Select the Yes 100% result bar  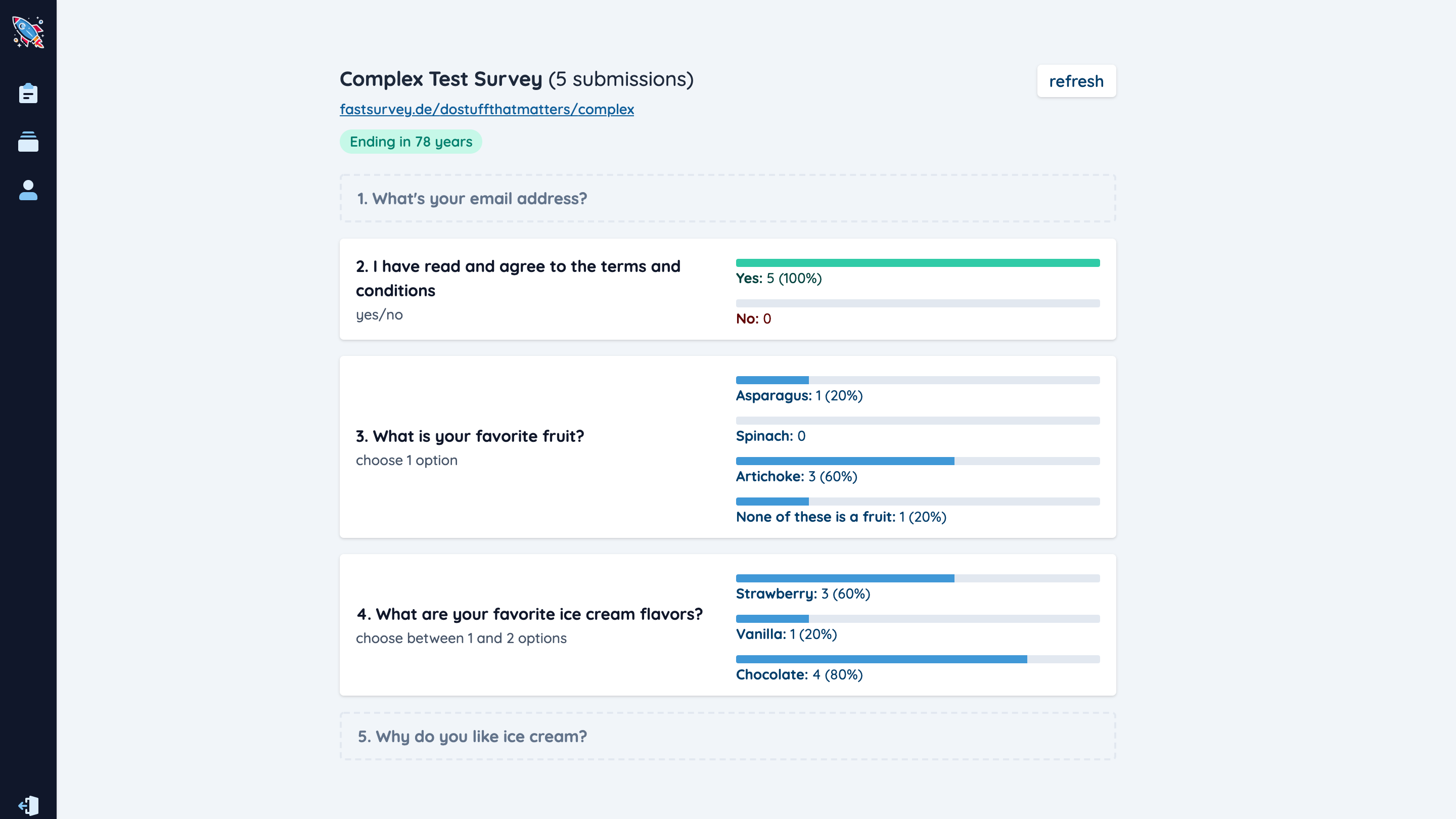tap(918, 263)
